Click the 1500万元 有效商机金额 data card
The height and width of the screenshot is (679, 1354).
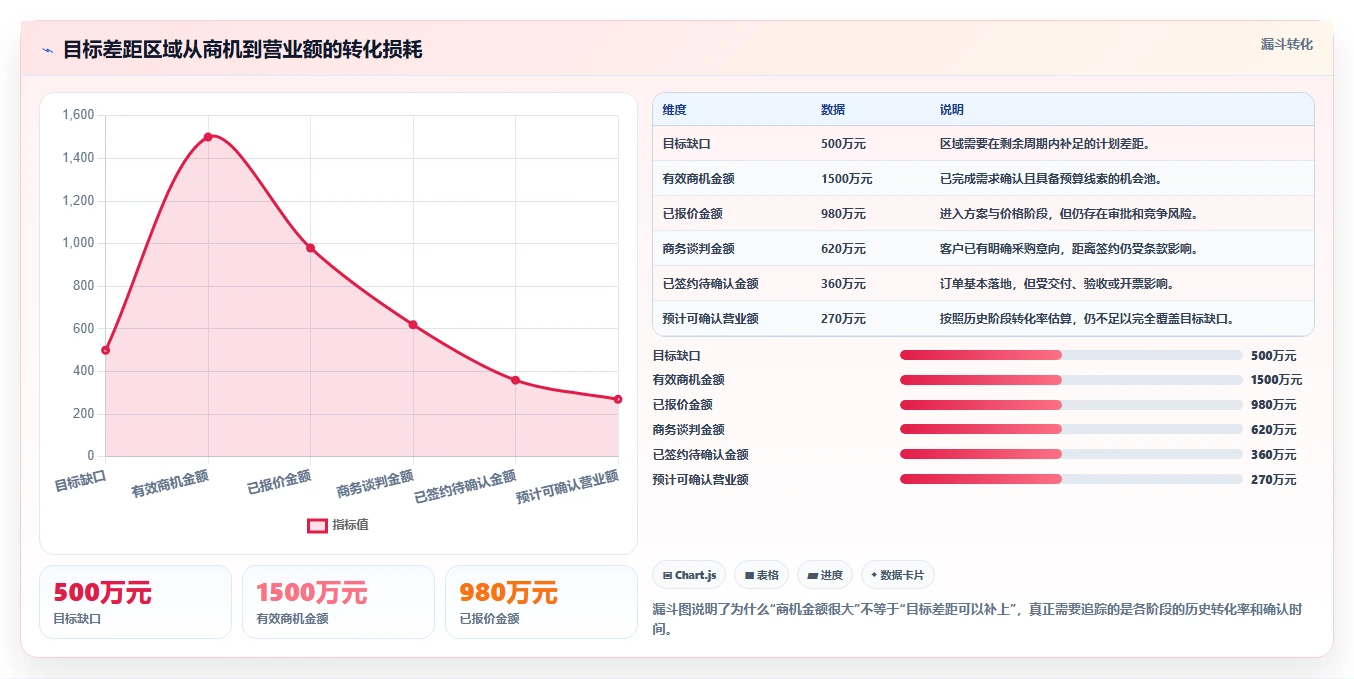tap(338, 602)
